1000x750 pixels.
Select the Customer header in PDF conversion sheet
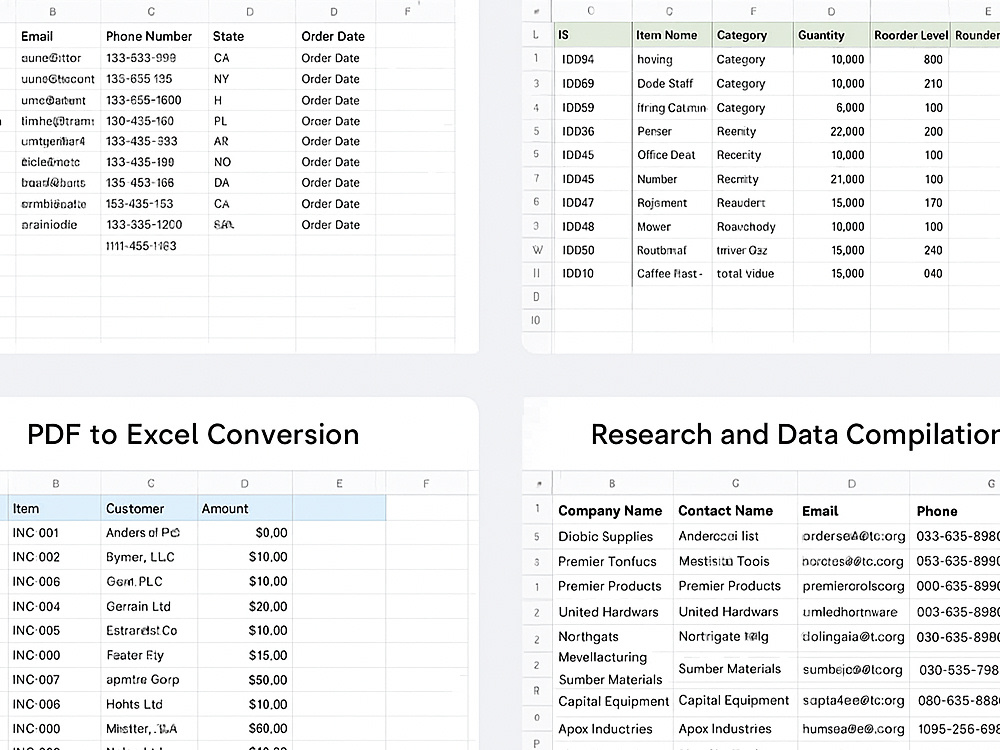point(149,508)
